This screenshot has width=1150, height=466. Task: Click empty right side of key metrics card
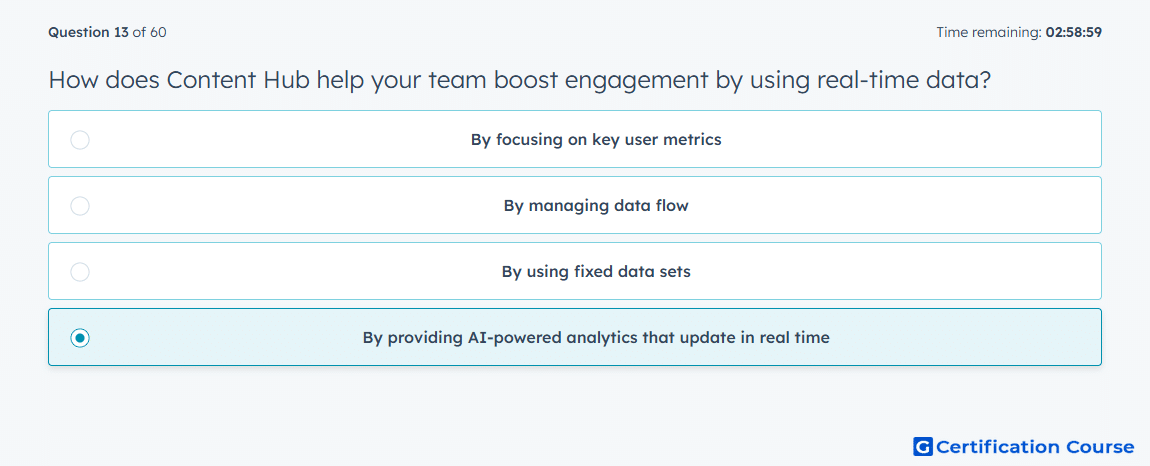tap(953, 139)
